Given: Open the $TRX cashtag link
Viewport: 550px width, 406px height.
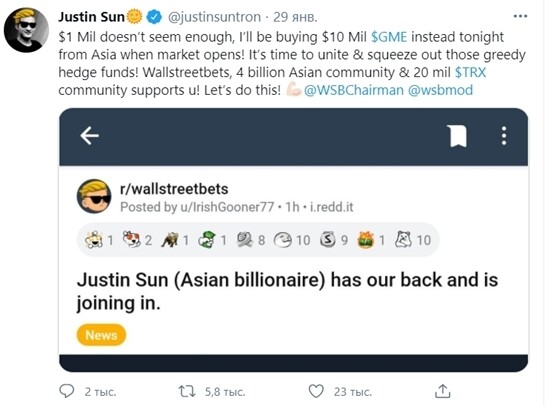Looking at the screenshot, I should click(470, 72).
